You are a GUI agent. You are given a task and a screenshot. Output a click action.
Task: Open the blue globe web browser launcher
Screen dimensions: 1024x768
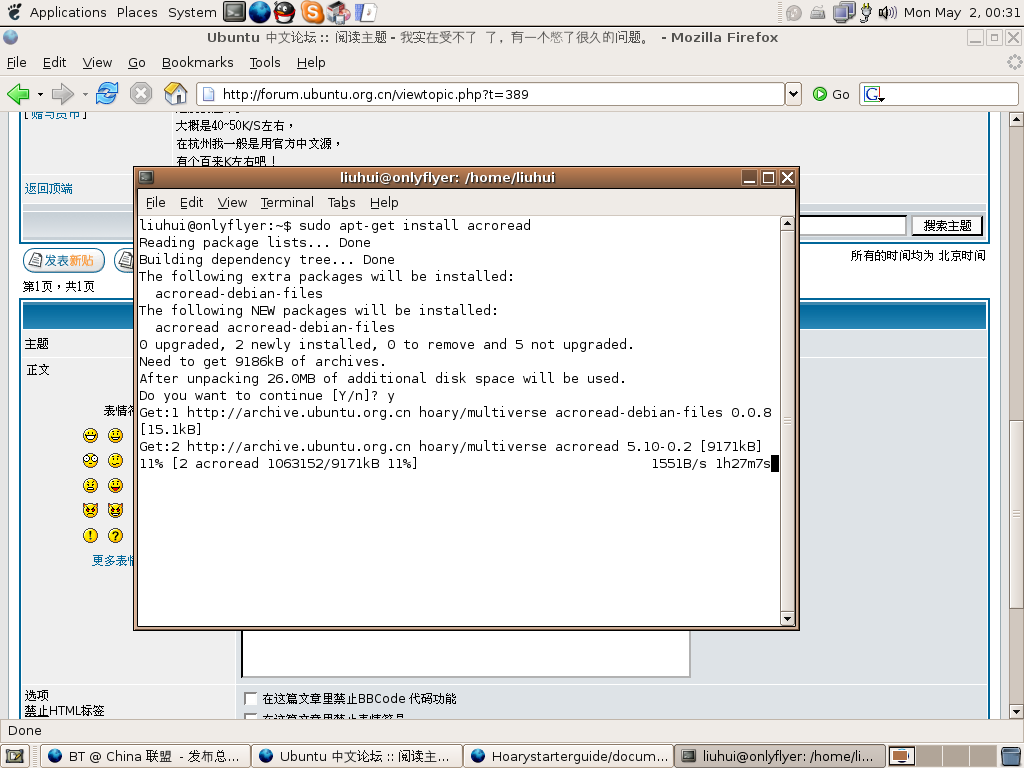[259, 12]
